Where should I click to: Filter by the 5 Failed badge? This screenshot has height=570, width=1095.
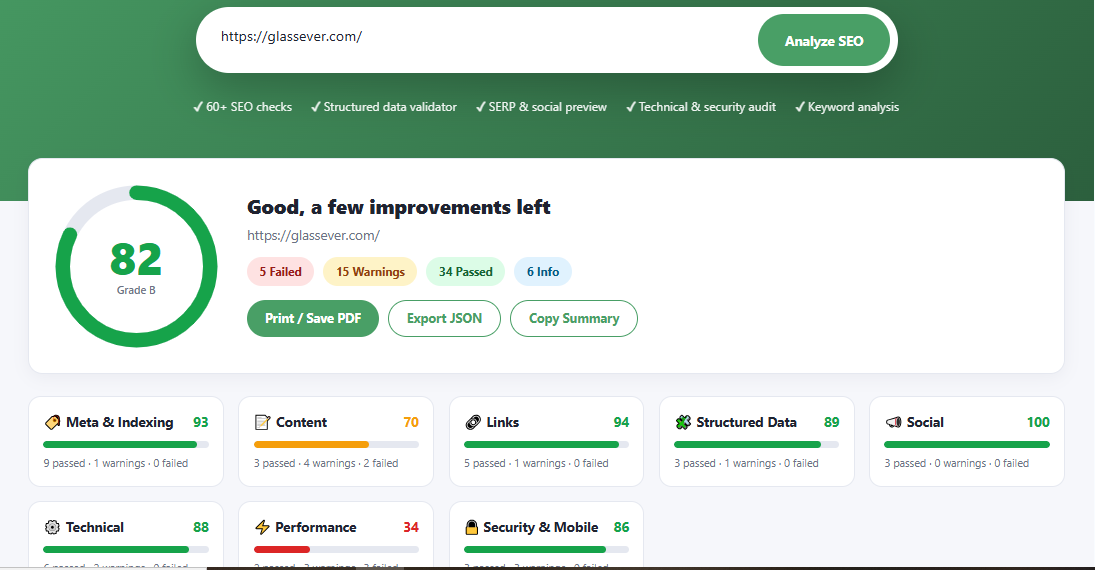281,272
